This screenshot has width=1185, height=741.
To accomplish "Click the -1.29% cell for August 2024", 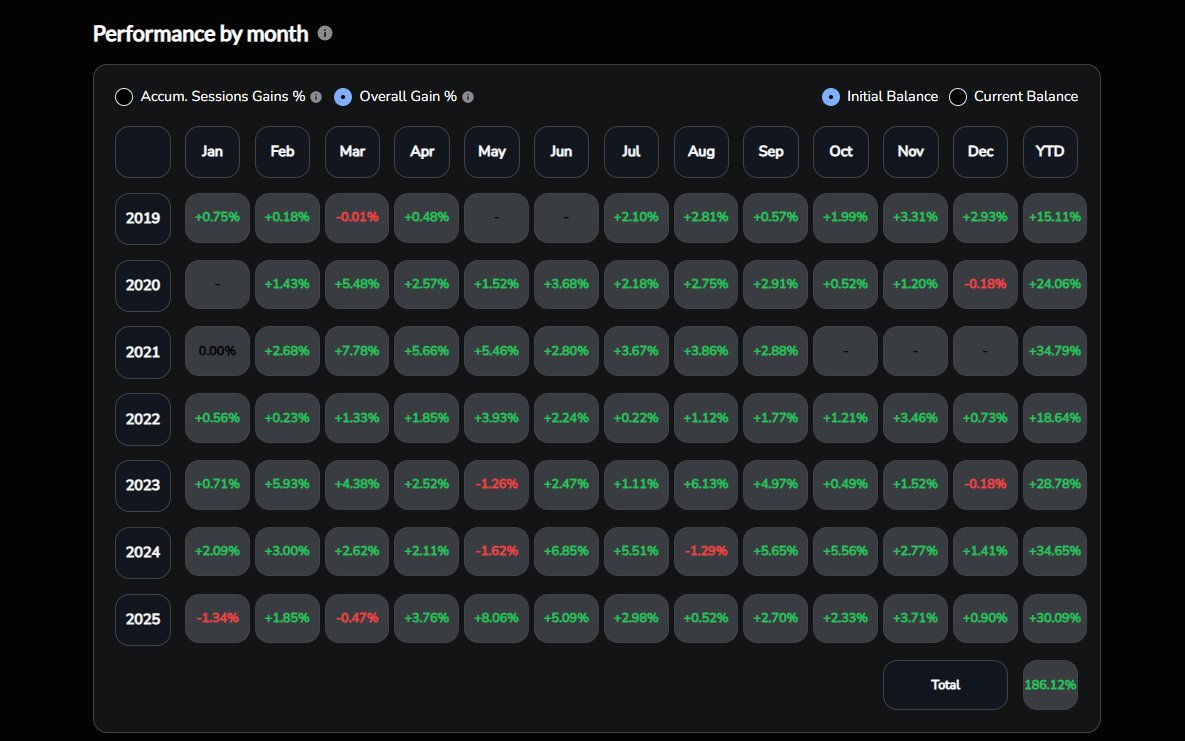I will [706, 551].
